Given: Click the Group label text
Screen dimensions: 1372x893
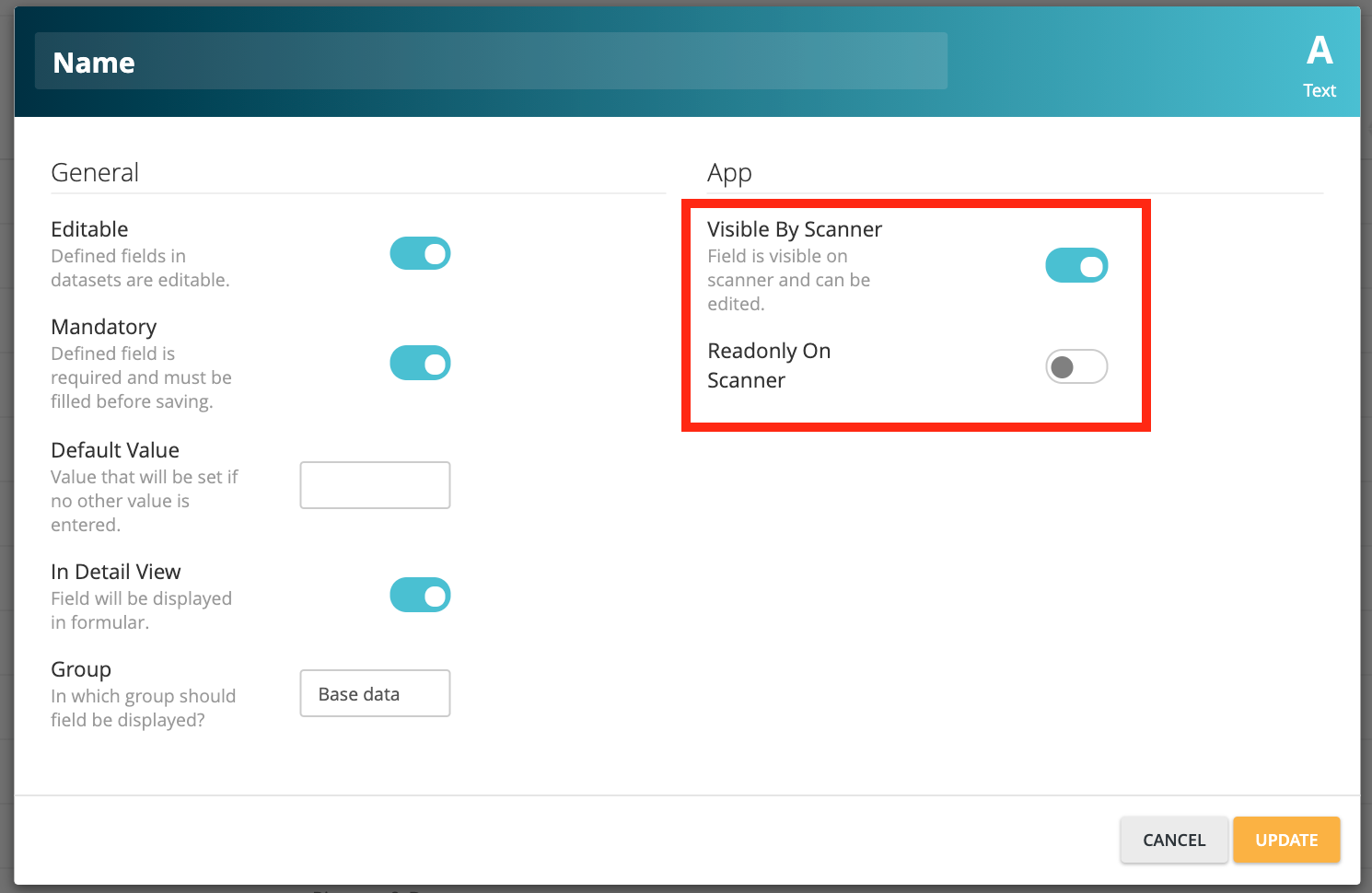Looking at the screenshot, I should pos(81,669).
